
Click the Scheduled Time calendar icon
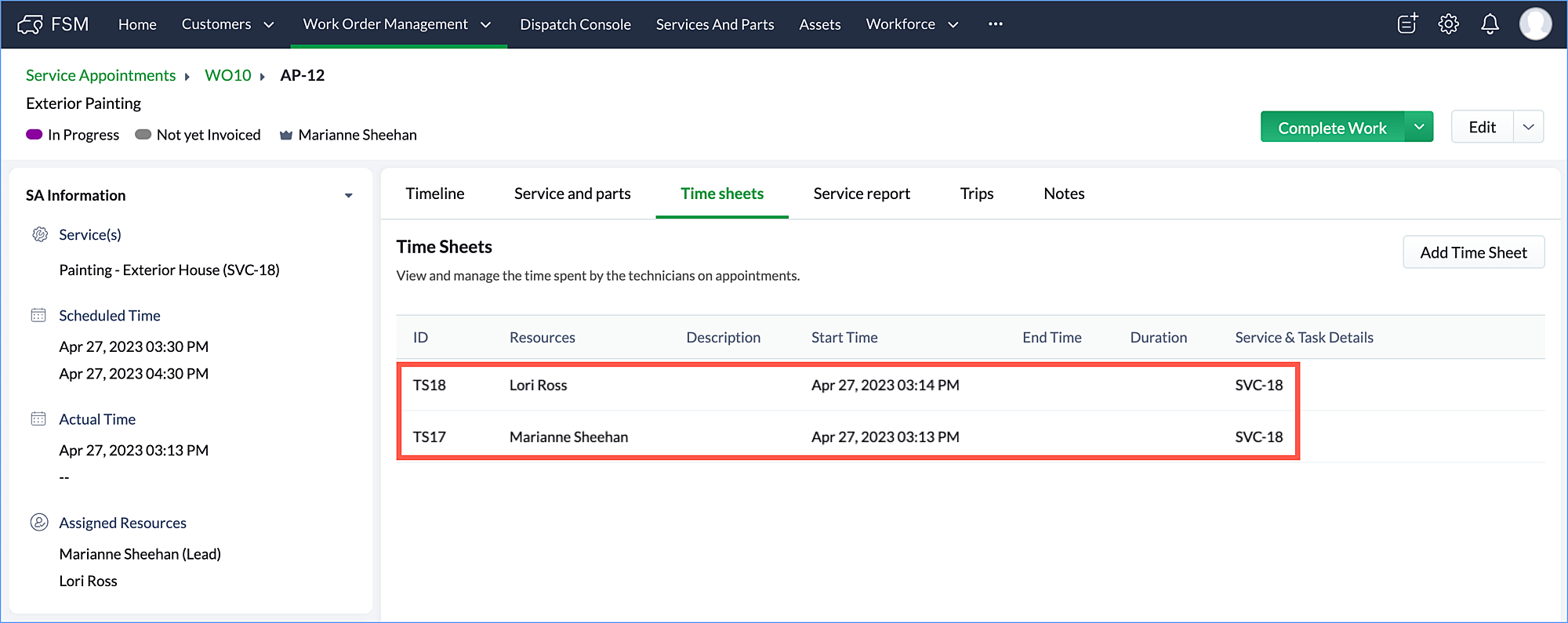(38, 315)
